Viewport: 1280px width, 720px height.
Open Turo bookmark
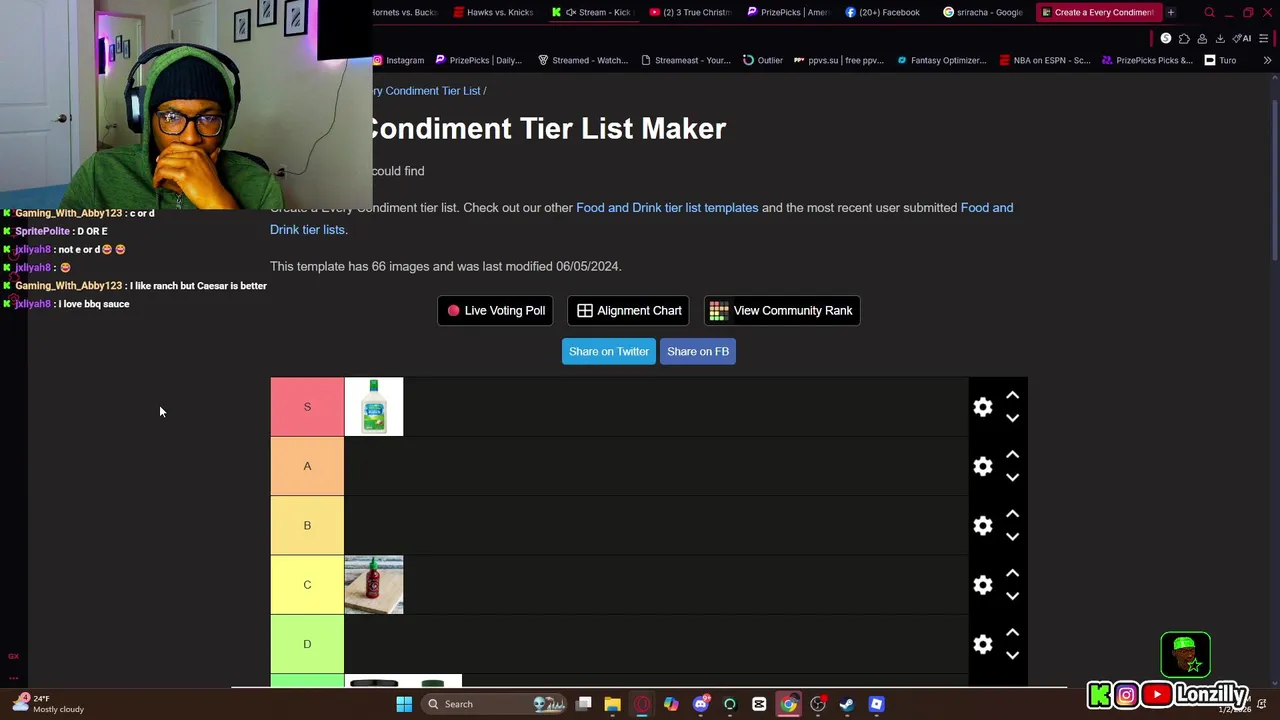click(1220, 60)
